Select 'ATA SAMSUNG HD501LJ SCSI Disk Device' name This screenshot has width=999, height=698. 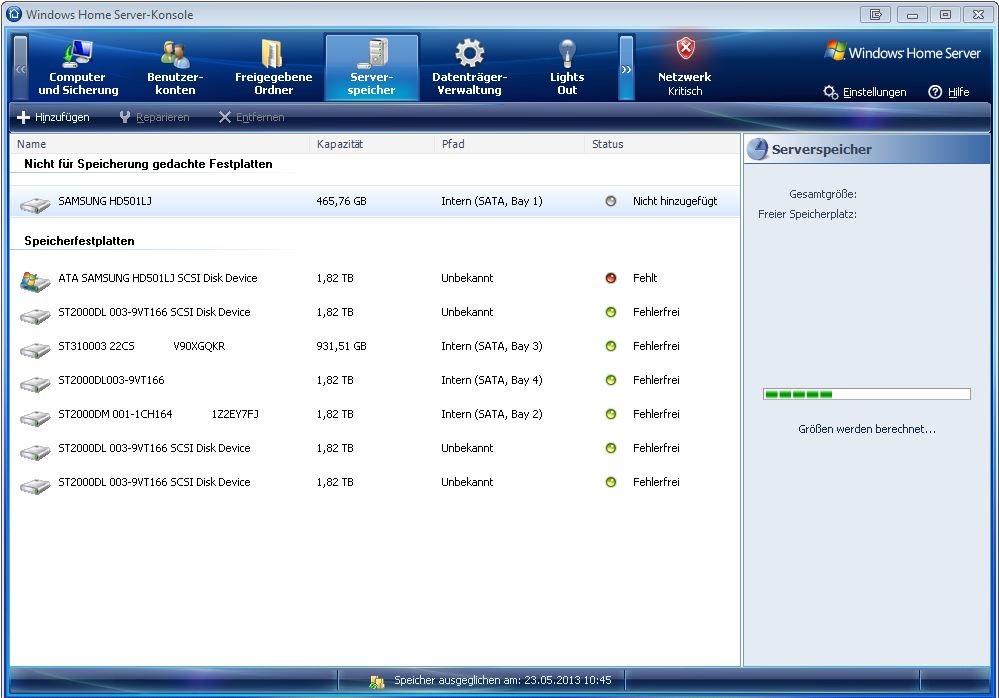(158, 278)
